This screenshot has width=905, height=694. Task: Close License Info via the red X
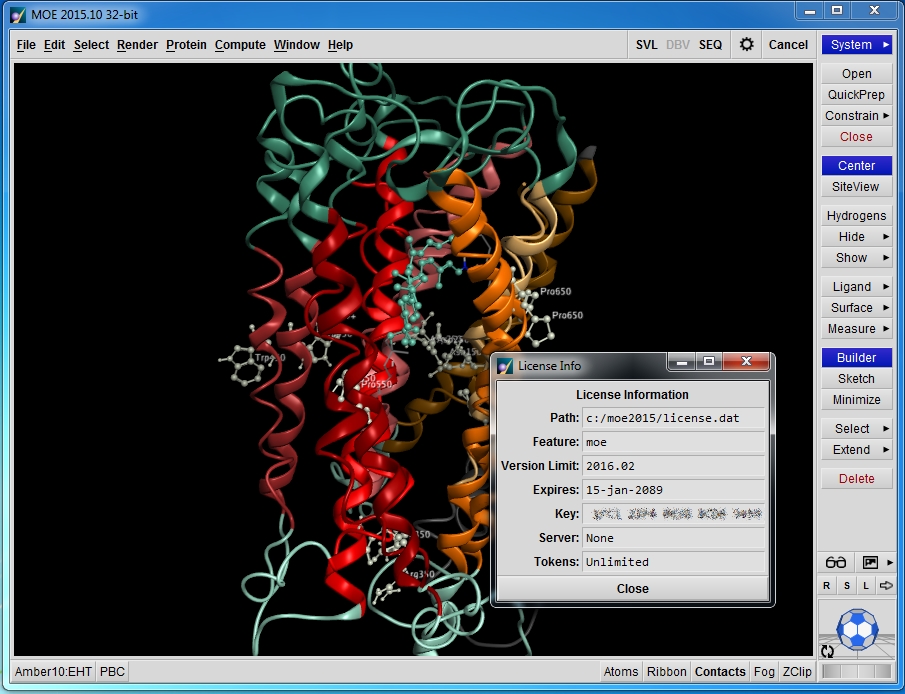click(746, 362)
